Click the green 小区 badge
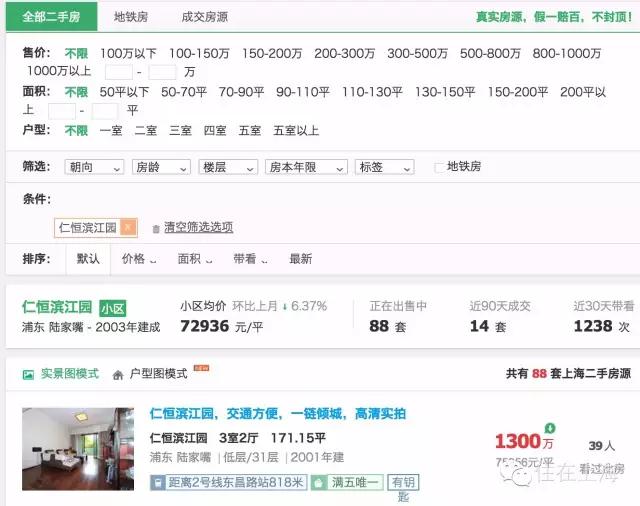640x506 pixels. (113, 308)
